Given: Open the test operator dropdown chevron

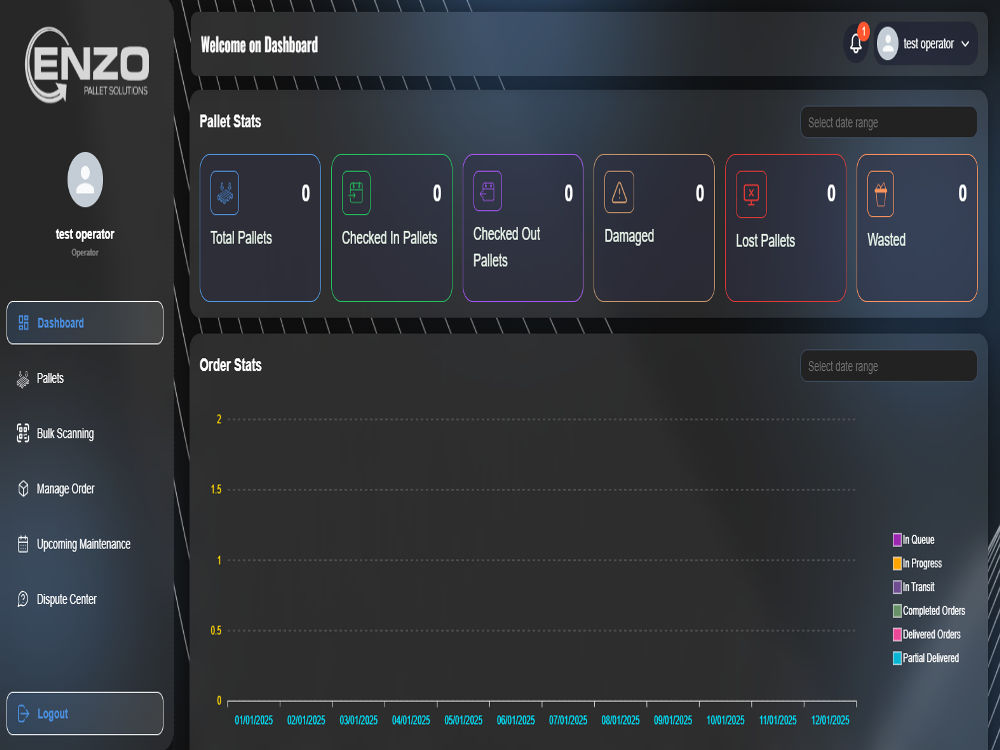Looking at the screenshot, I should (965, 44).
